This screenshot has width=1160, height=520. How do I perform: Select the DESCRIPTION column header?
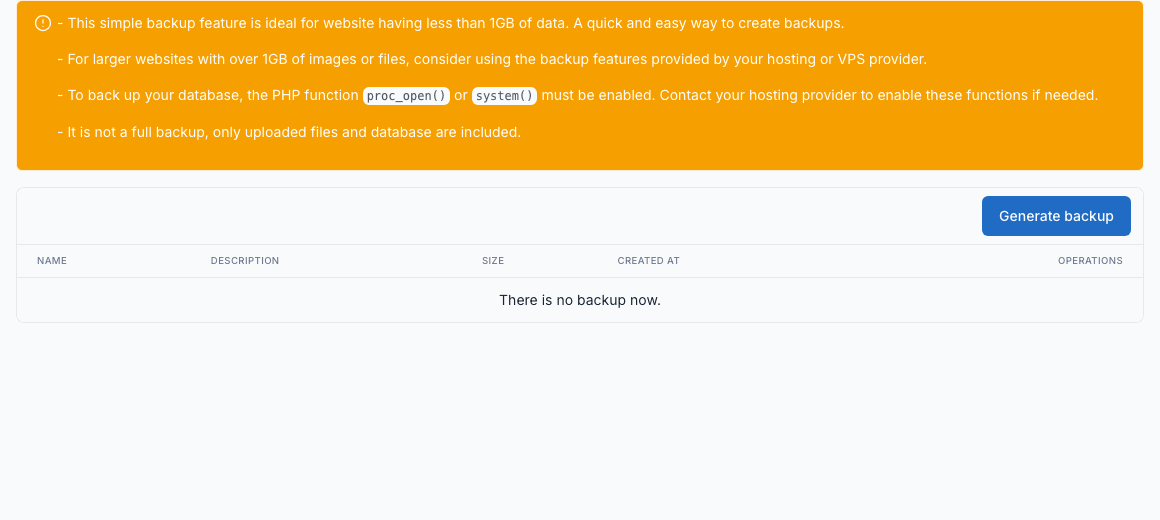tap(245, 261)
